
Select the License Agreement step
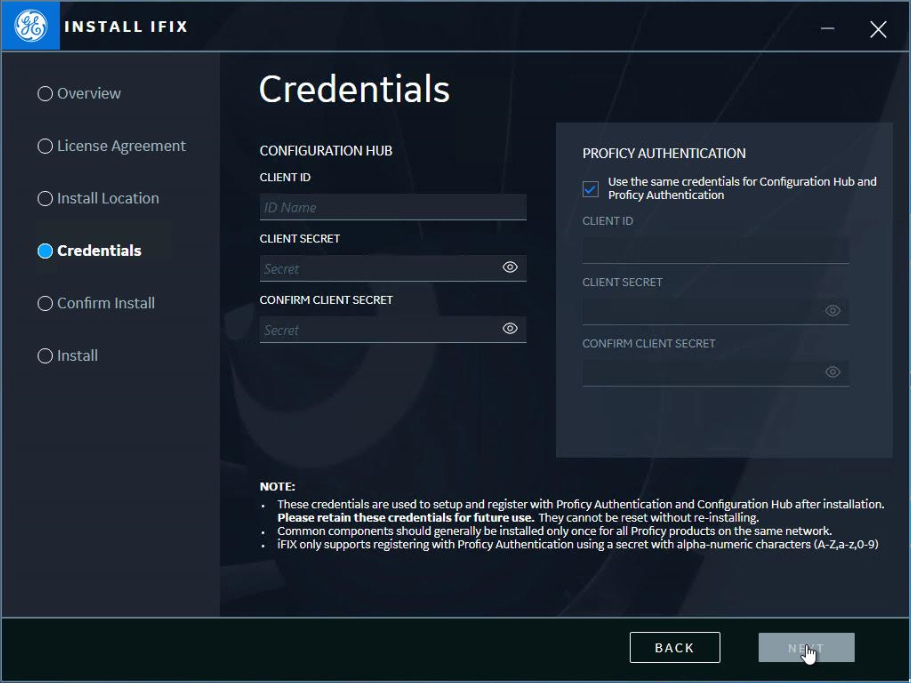[112, 146]
